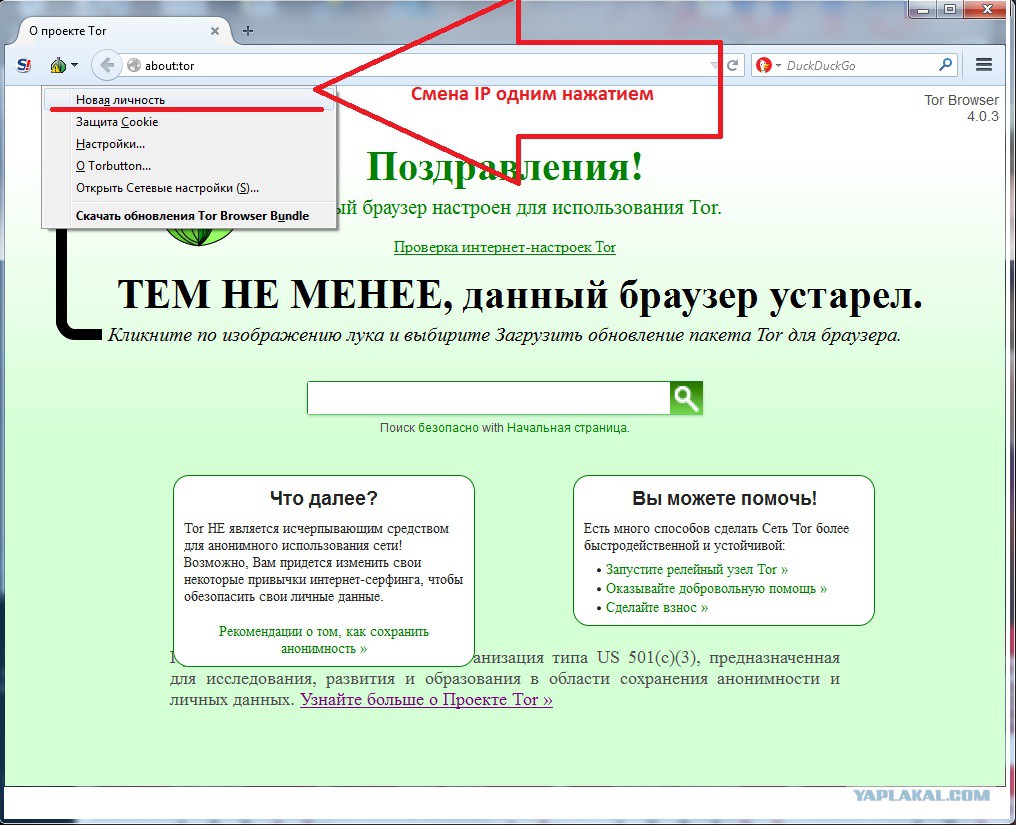Open the hamburger menu button
The image size is (1016, 825).
coord(984,65)
